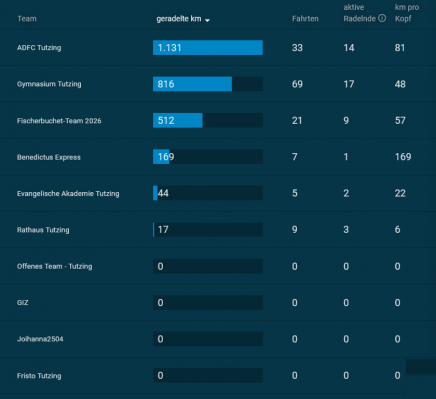
Task: Select the GIZ team name
Action: [23, 303]
